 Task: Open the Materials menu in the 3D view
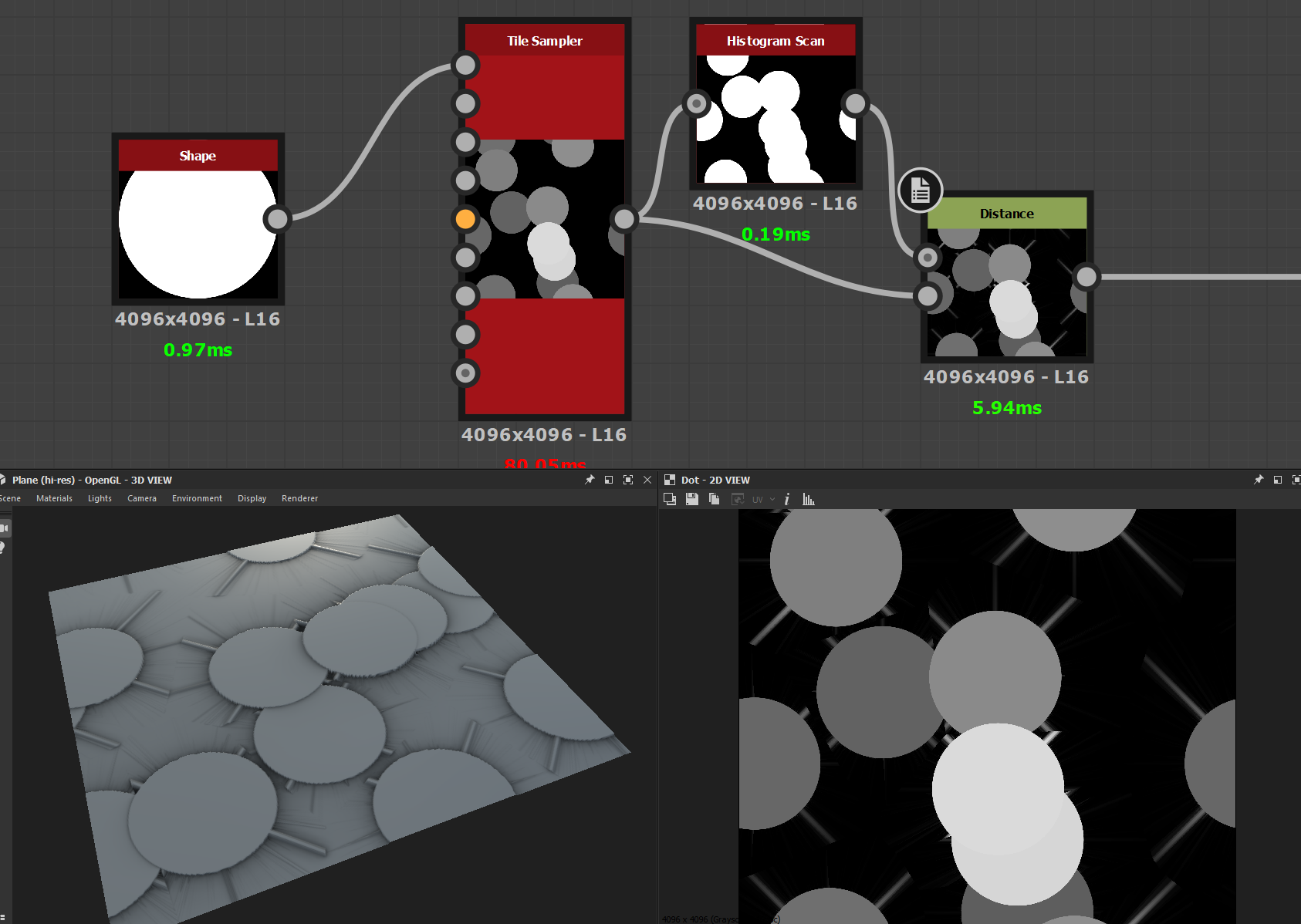54,498
